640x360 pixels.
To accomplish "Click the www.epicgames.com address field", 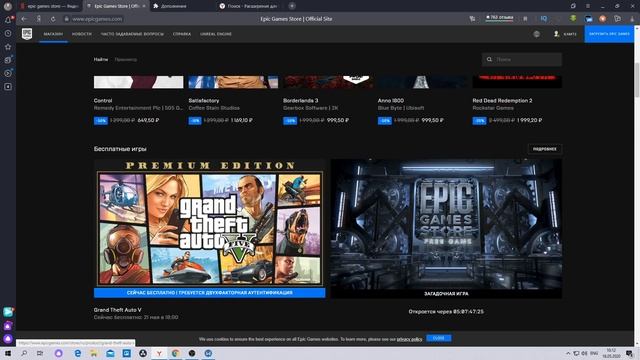I will pyautogui.click(x=97, y=19).
